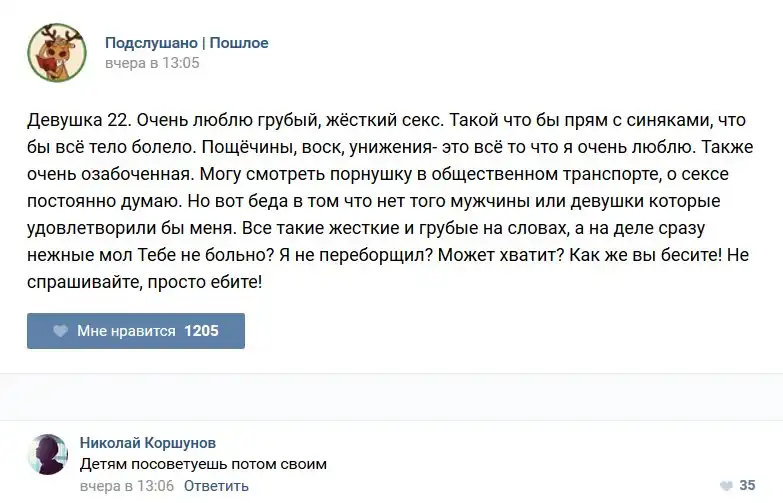
Task: Click the word "Пошлое" in the group title
Action: click(239, 43)
